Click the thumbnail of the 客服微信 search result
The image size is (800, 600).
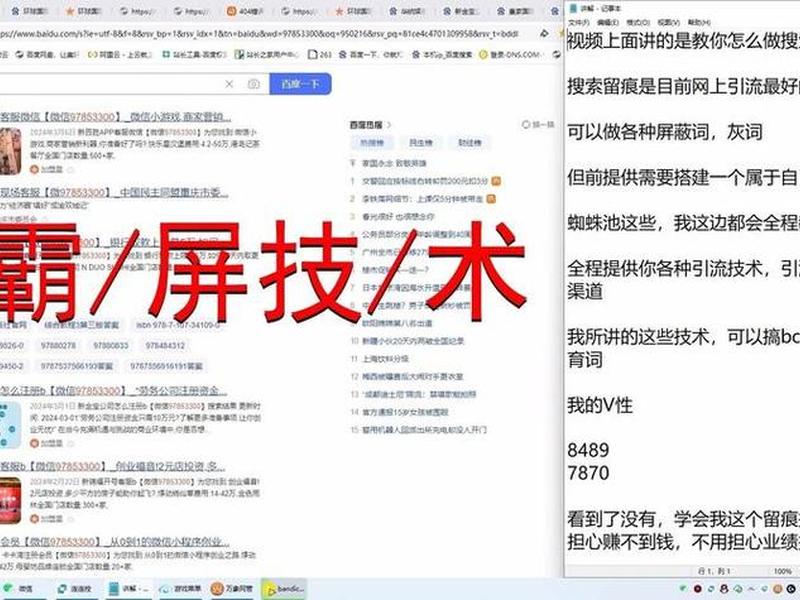click(x=10, y=151)
